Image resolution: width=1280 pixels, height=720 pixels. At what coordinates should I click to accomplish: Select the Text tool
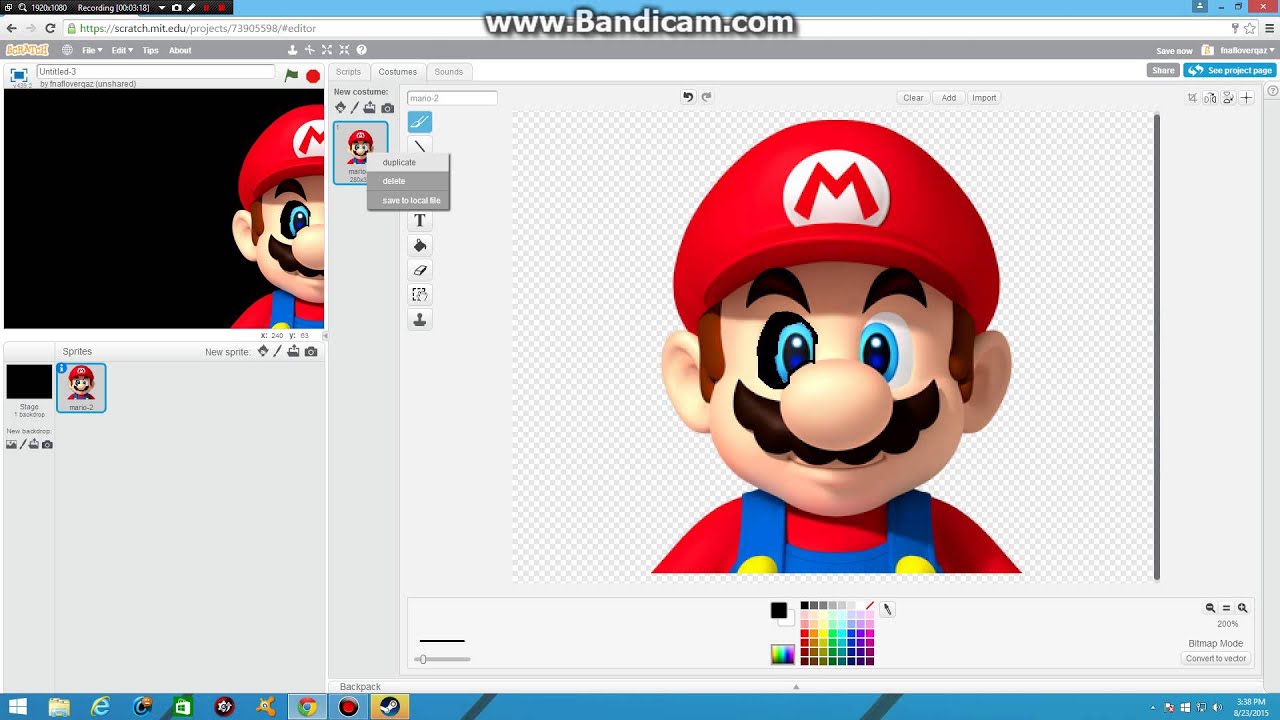pos(420,220)
